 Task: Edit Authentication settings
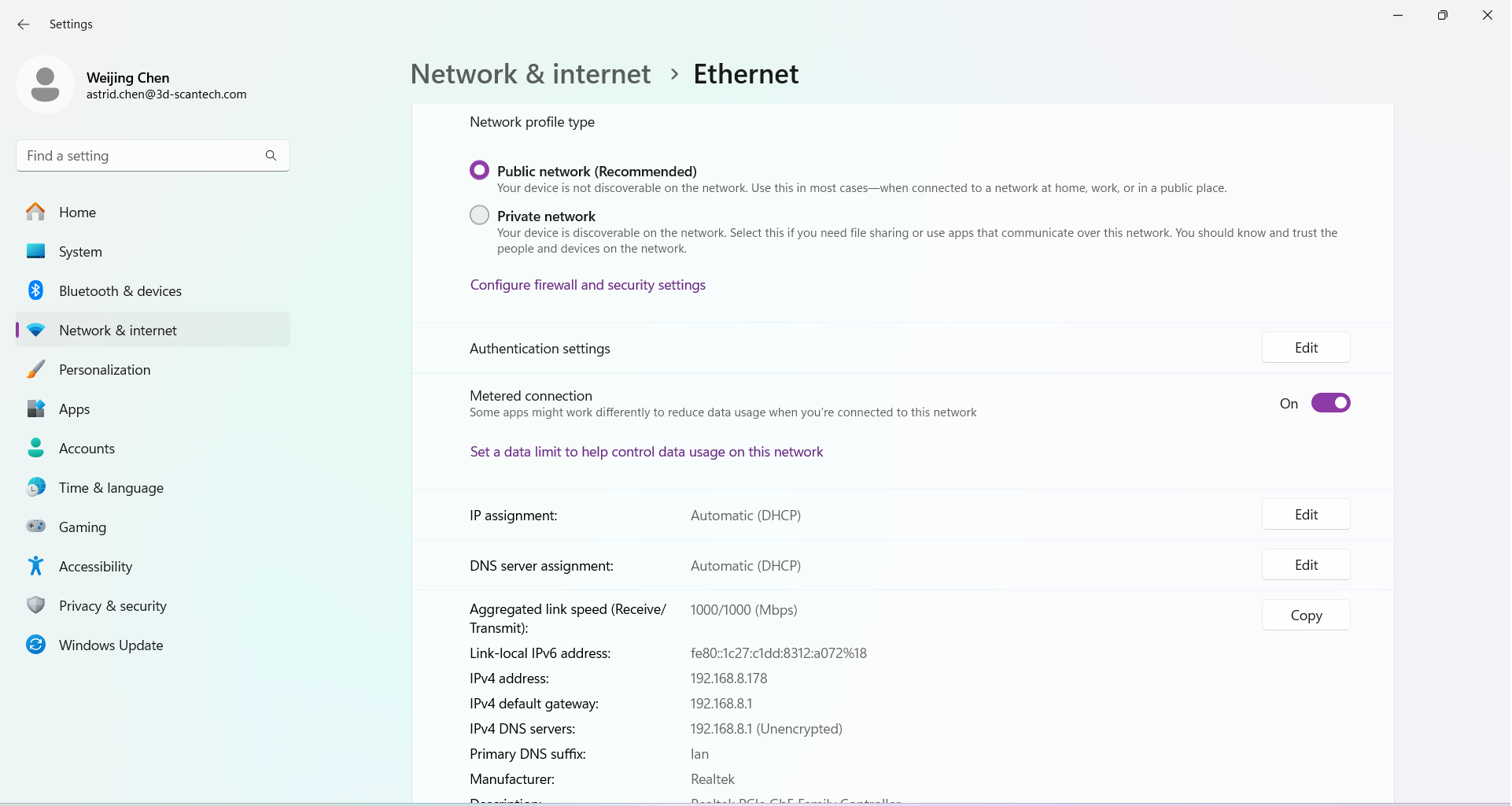1306,348
